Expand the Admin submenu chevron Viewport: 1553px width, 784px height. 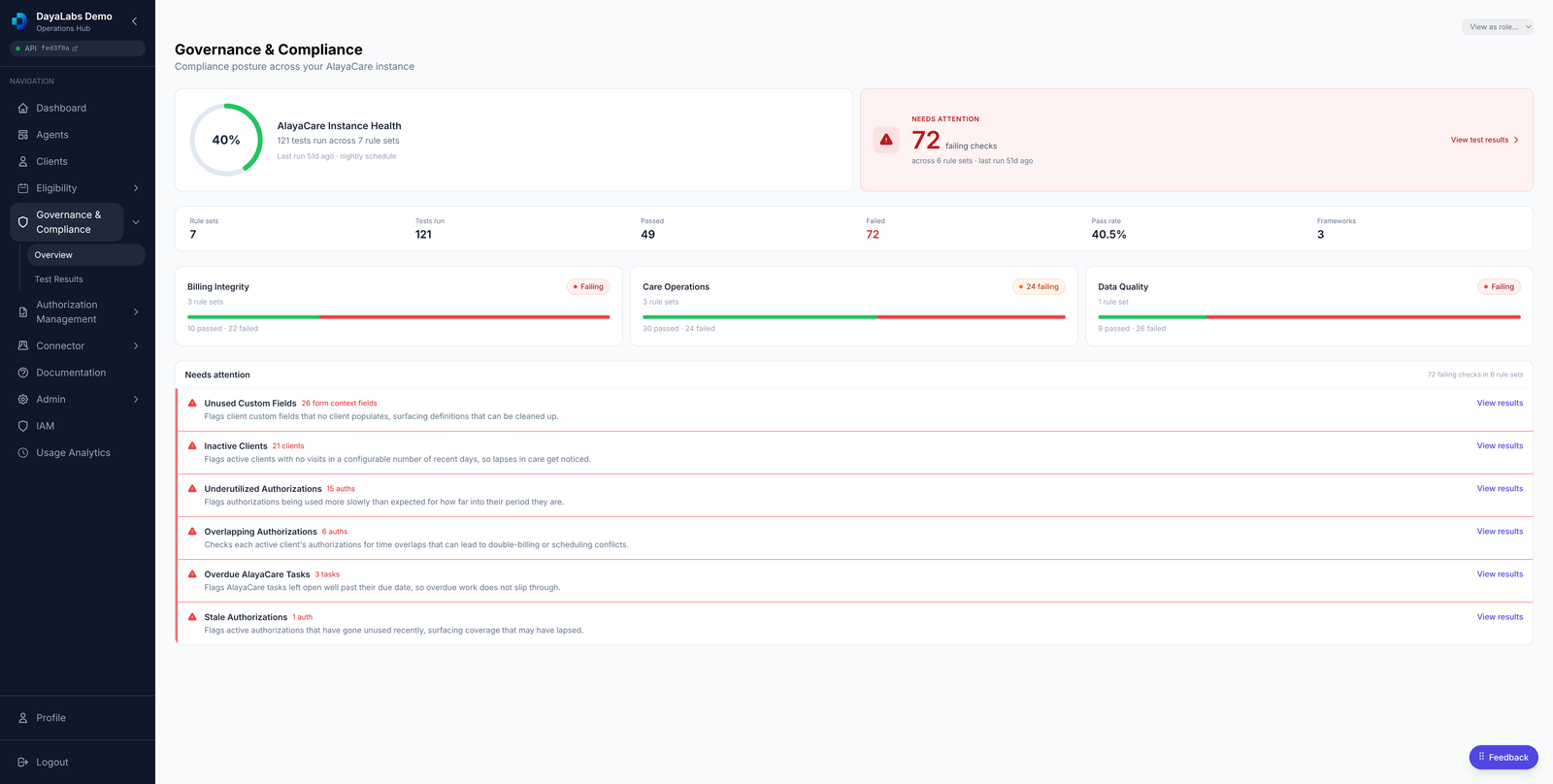tap(136, 399)
